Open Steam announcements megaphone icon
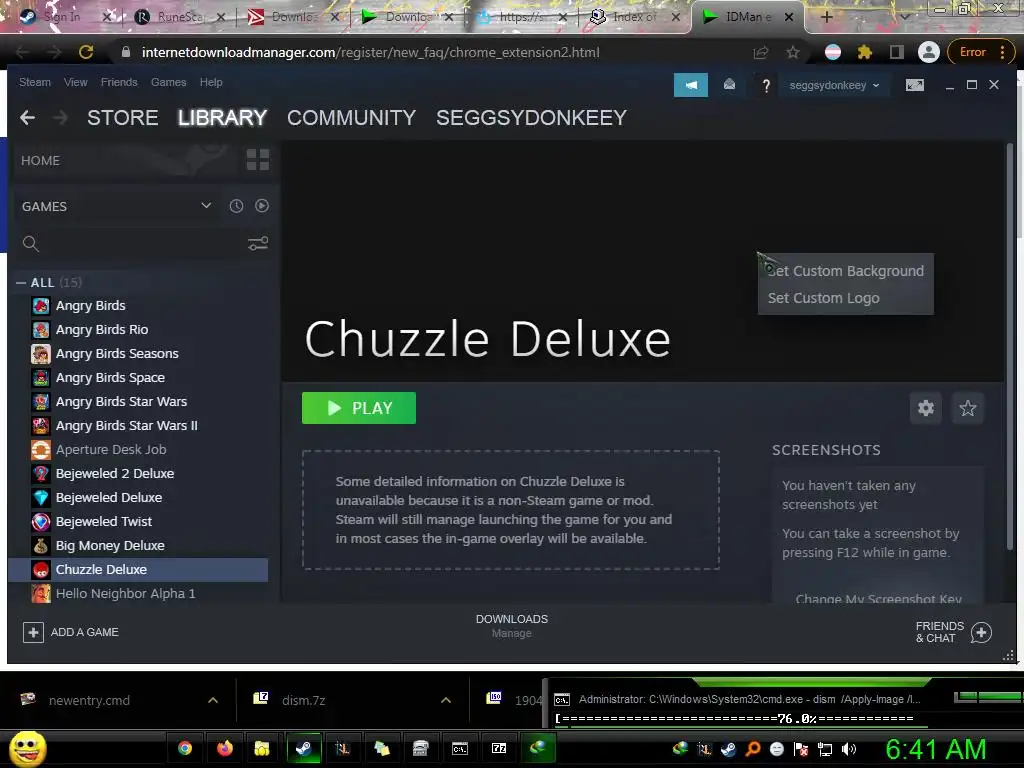This screenshot has height=768, width=1024. coord(690,85)
